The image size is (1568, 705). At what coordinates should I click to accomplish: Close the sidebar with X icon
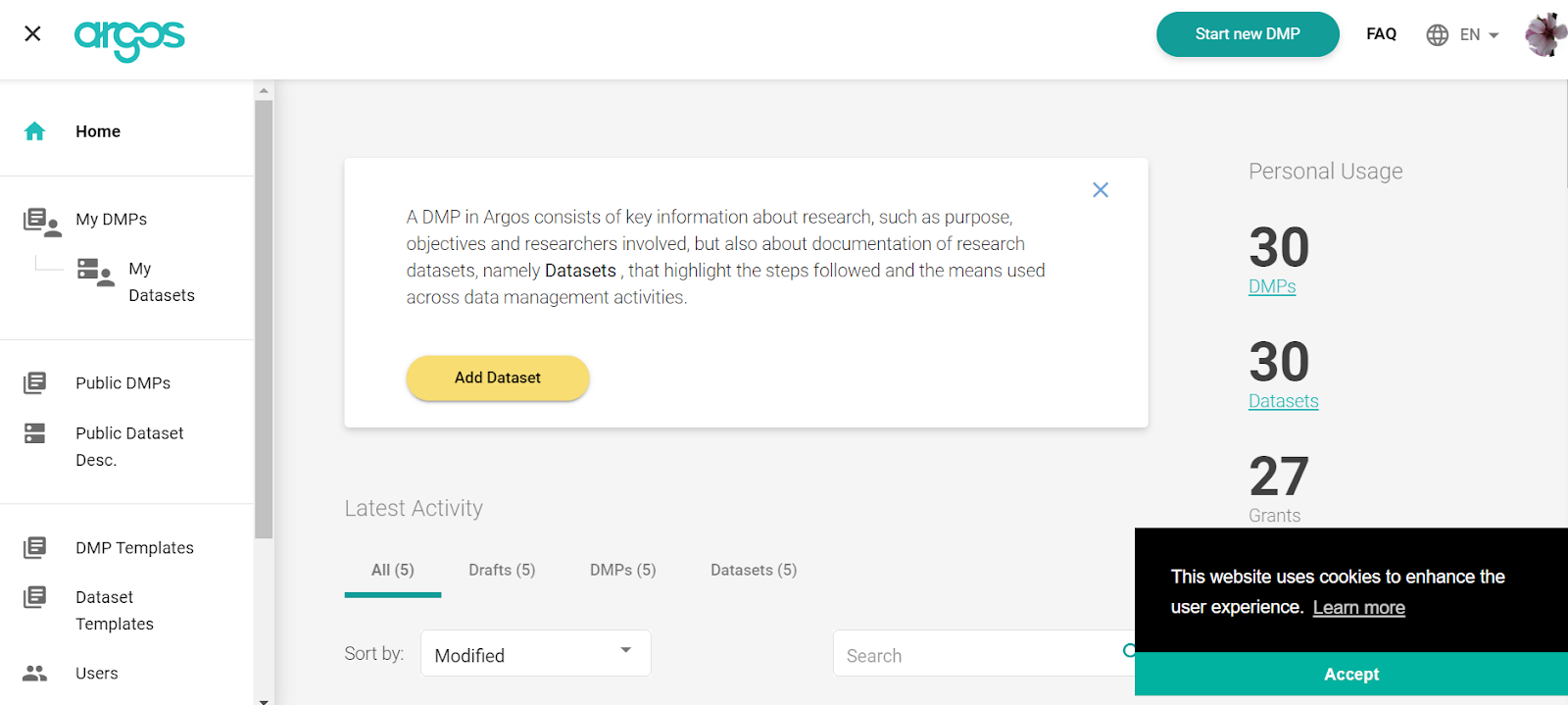(x=32, y=34)
